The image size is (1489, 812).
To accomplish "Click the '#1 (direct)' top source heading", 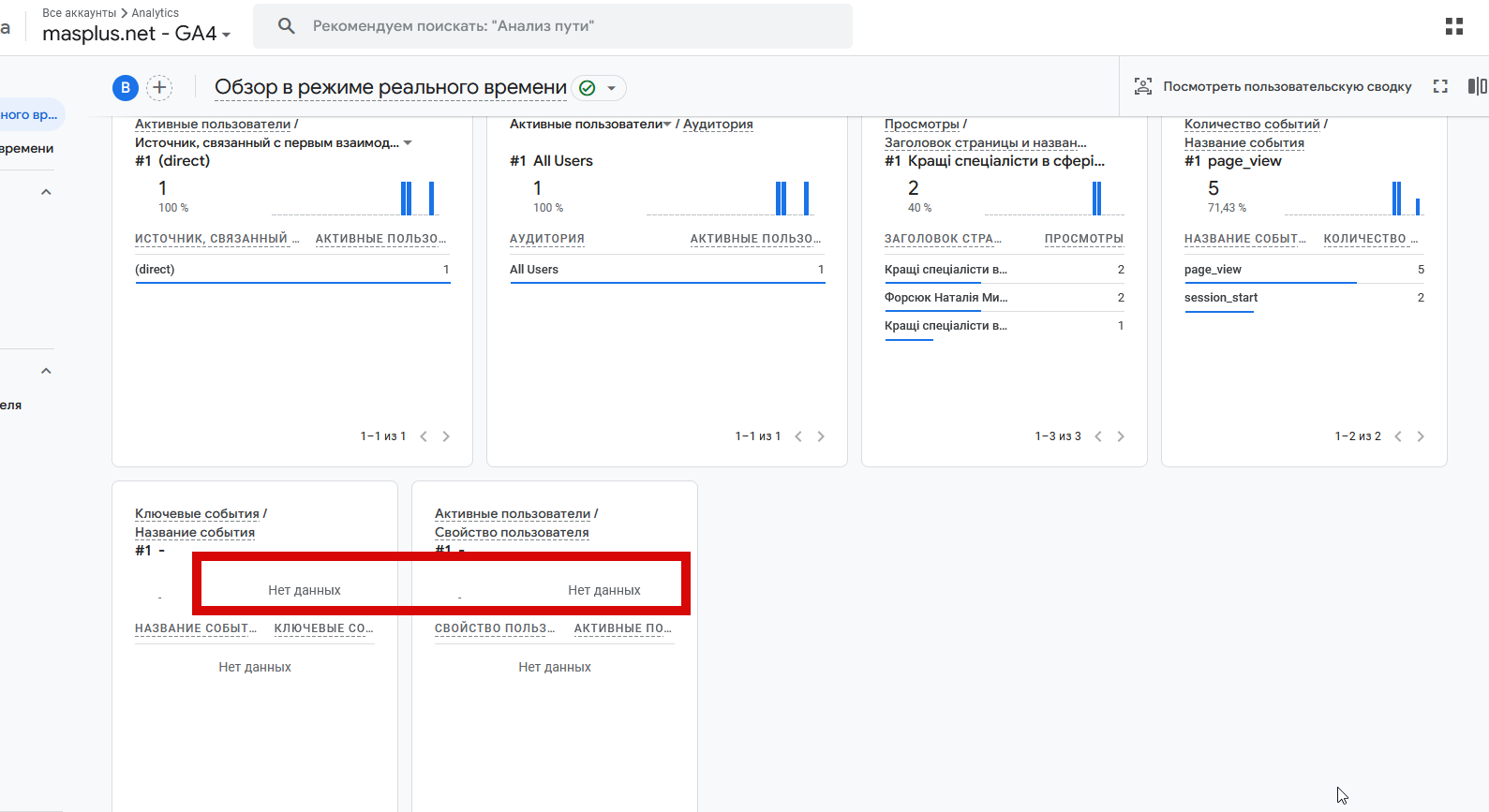I will pyautogui.click(x=172, y=161).
